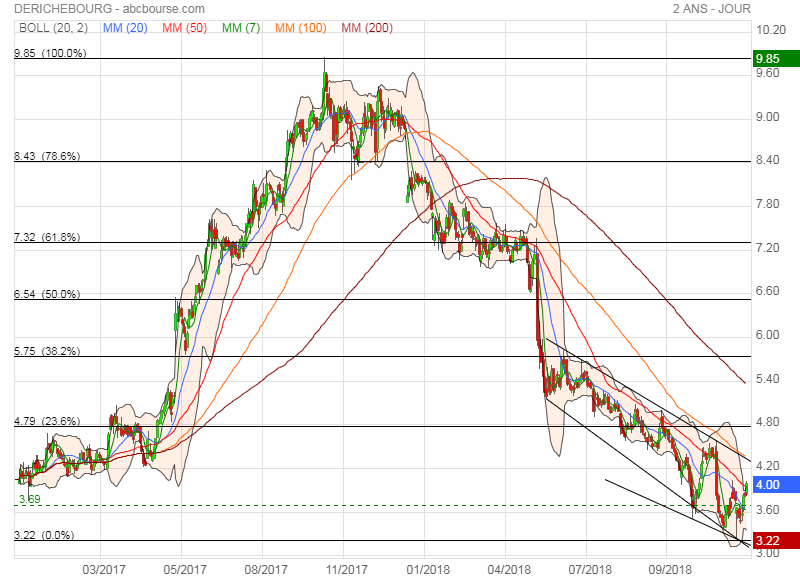The width and height of the screenshot is (800, 580).
Task: Click the green 9.85 price tag
Action: 776,59
